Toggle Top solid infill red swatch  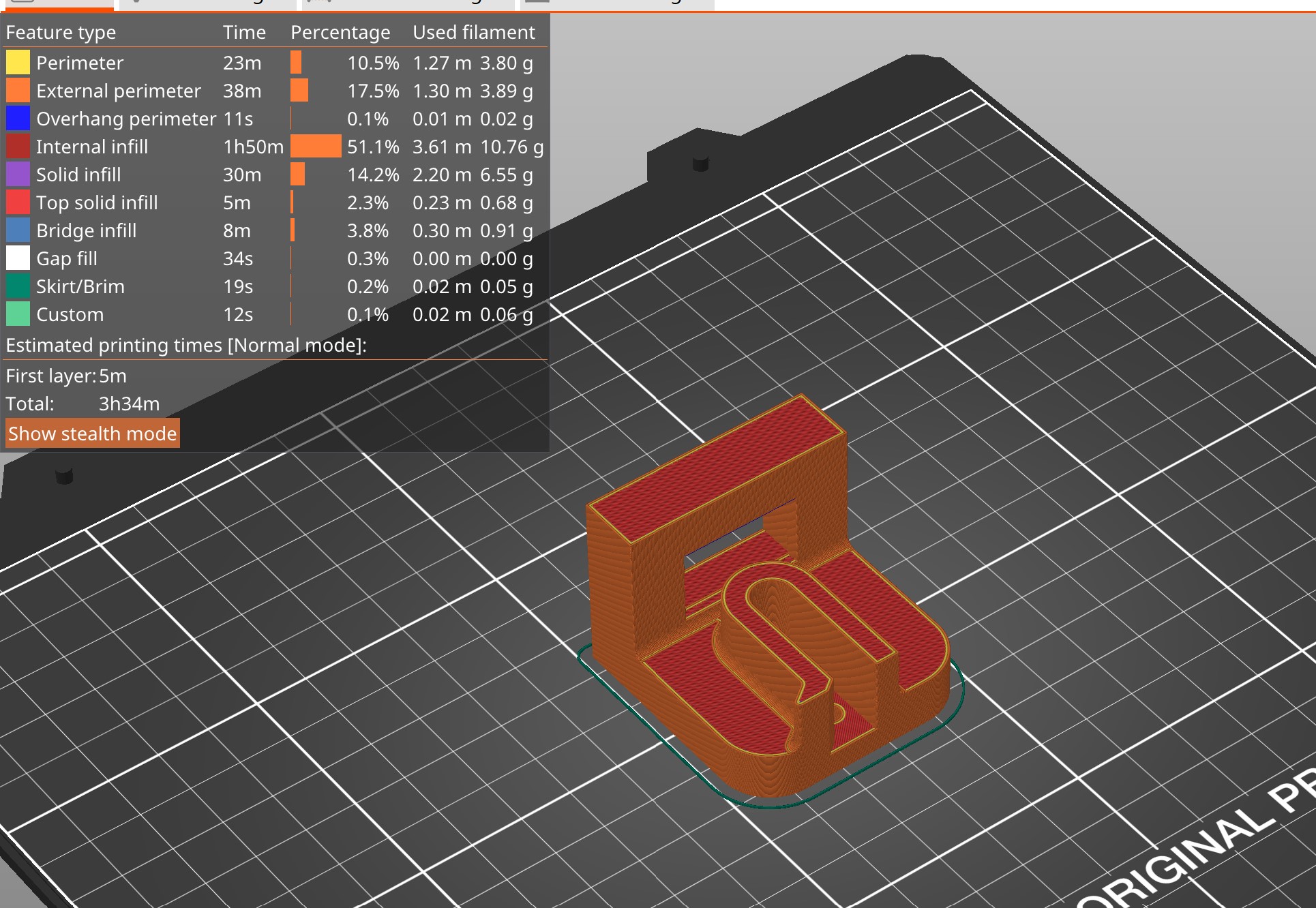(18, 202)
